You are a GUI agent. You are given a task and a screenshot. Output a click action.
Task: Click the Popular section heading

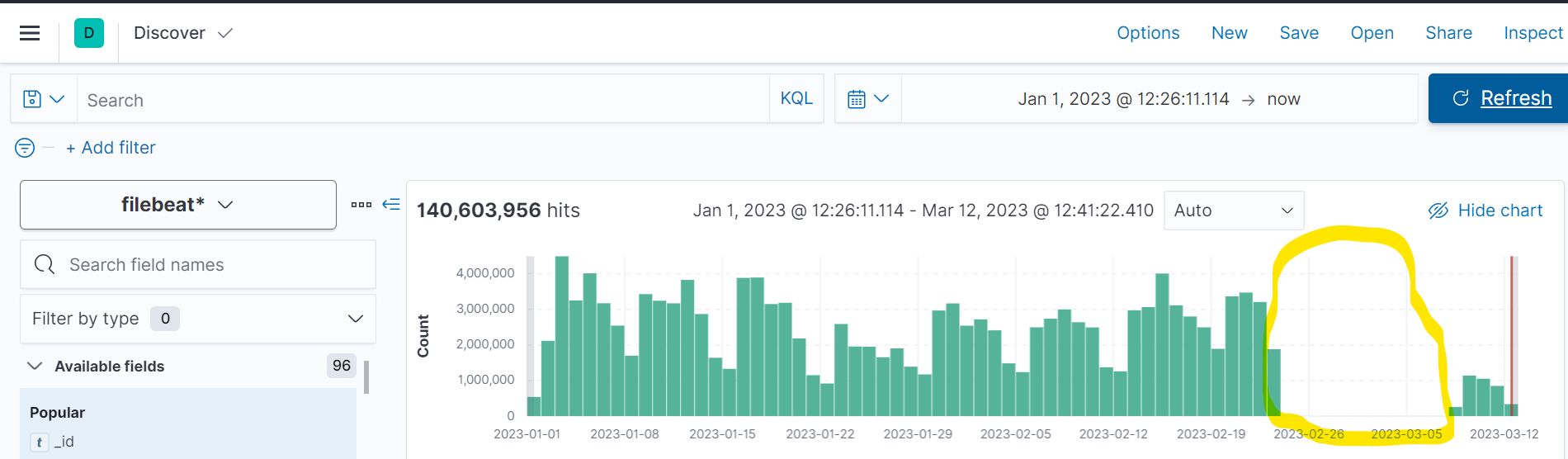click(x=58, y=413)
